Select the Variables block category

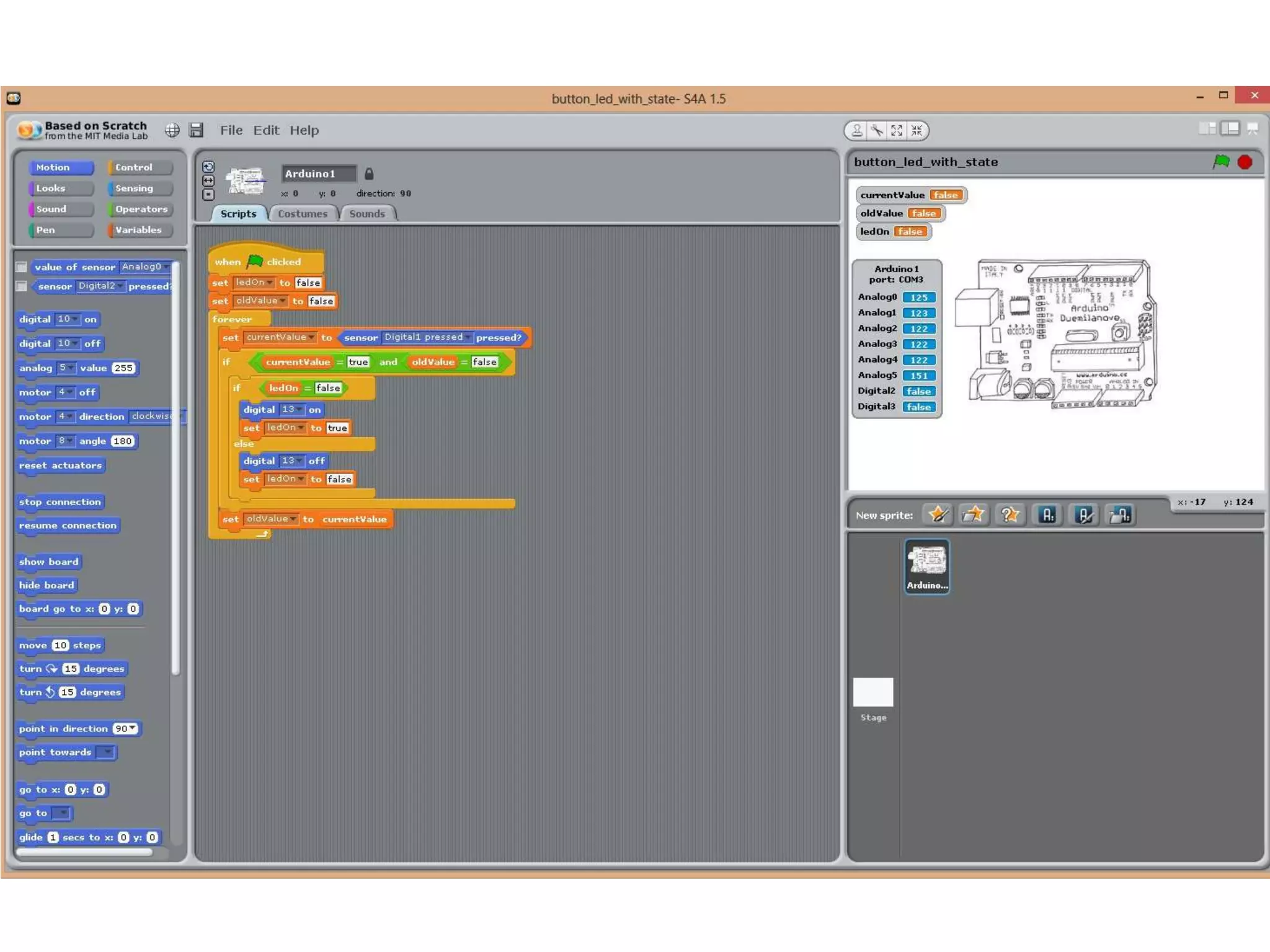click(x=138, y=230)
